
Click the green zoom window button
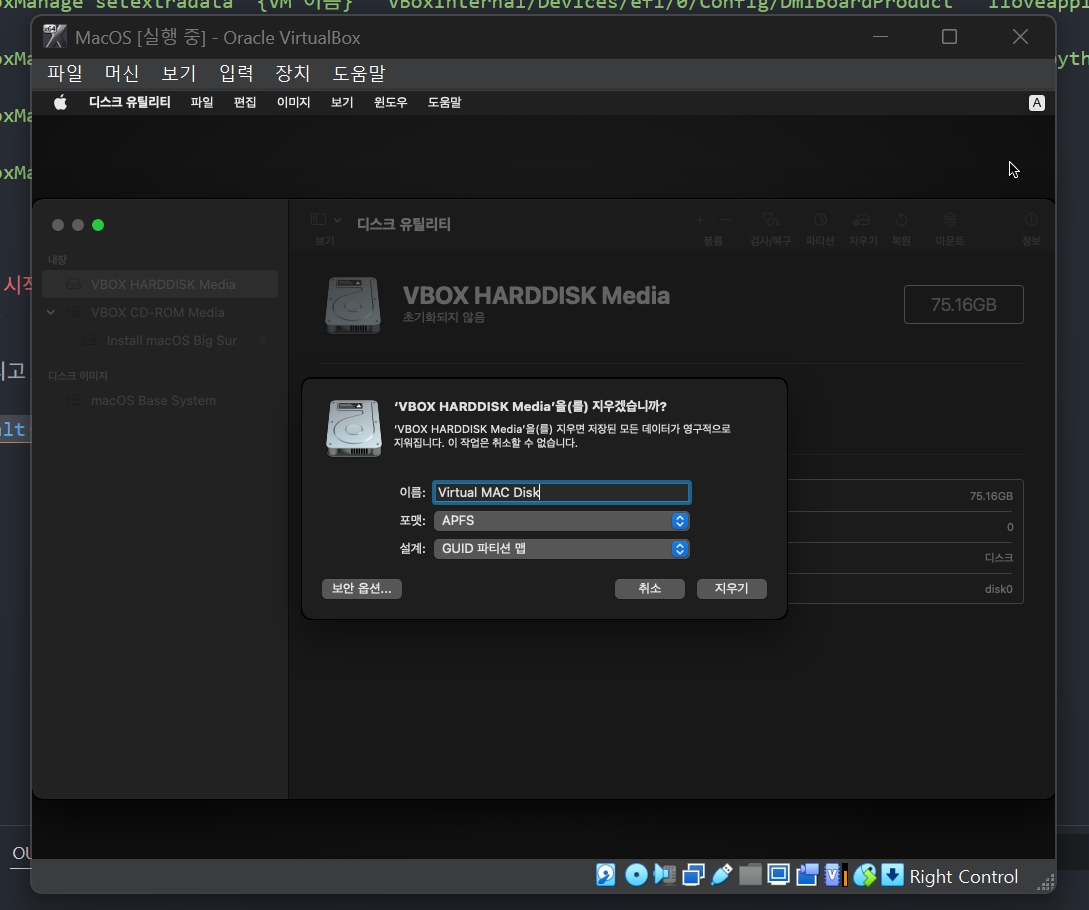pos(98,225)
